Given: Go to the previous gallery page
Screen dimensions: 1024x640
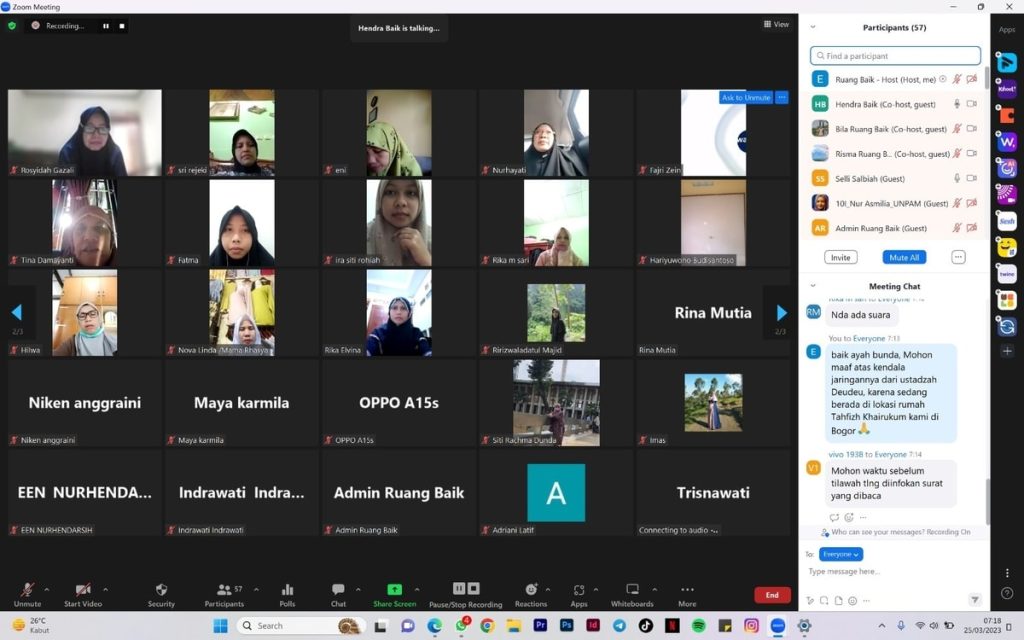Looking at the screenshot, I should click(x=17, y=313).
